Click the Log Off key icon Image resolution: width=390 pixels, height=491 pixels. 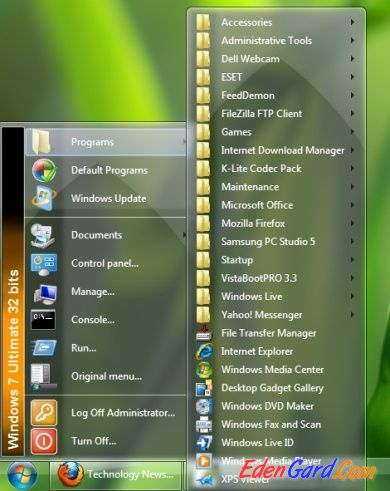(44, 413)
